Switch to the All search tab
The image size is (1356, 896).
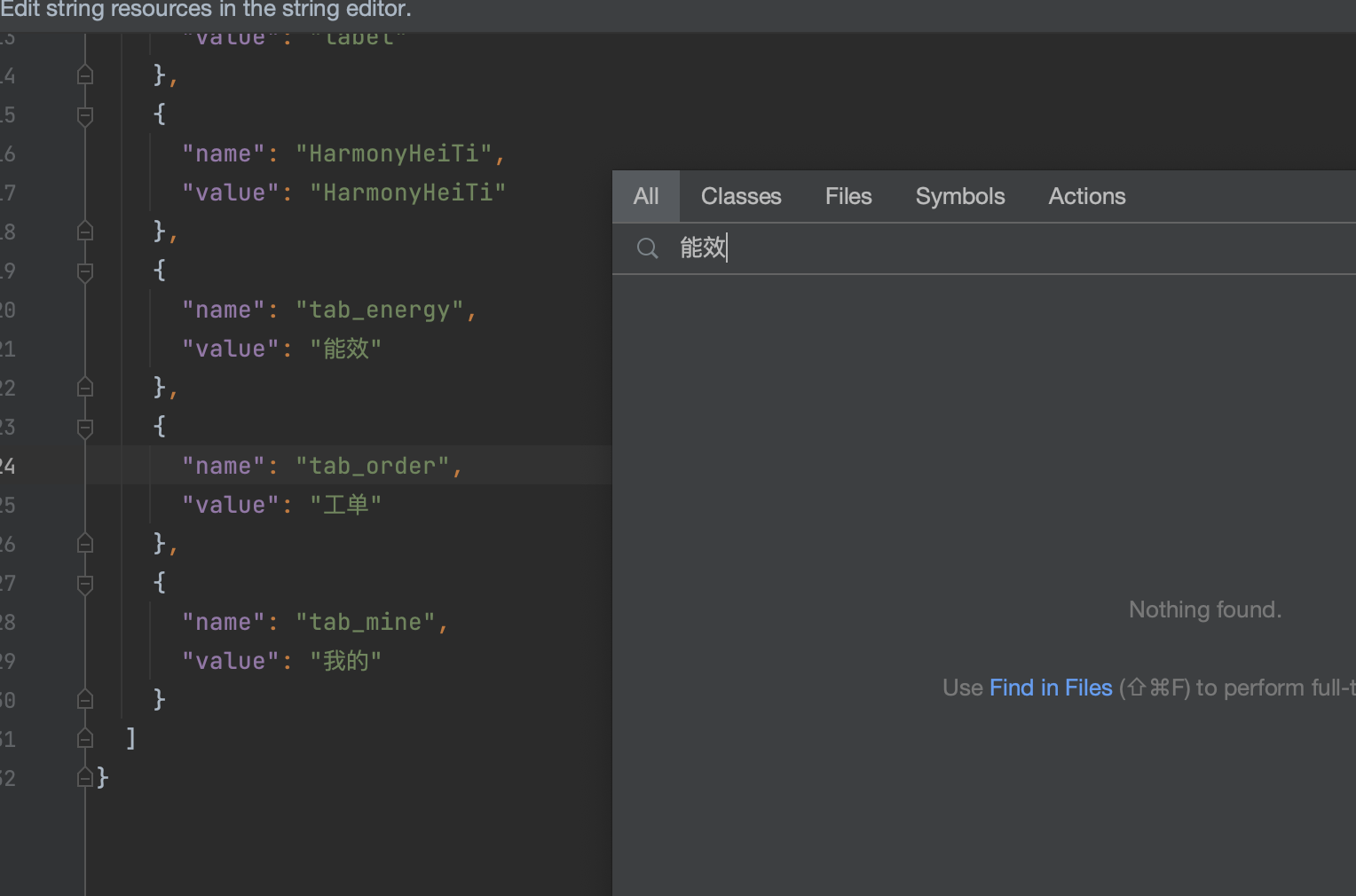(x=646, y=196)
